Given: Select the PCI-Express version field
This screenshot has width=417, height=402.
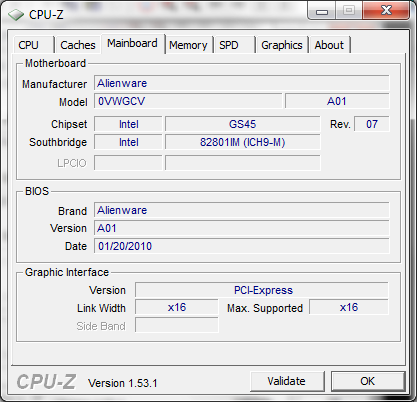Looking at the screenshot, I should pyautogui.click(x=262, y=290).
